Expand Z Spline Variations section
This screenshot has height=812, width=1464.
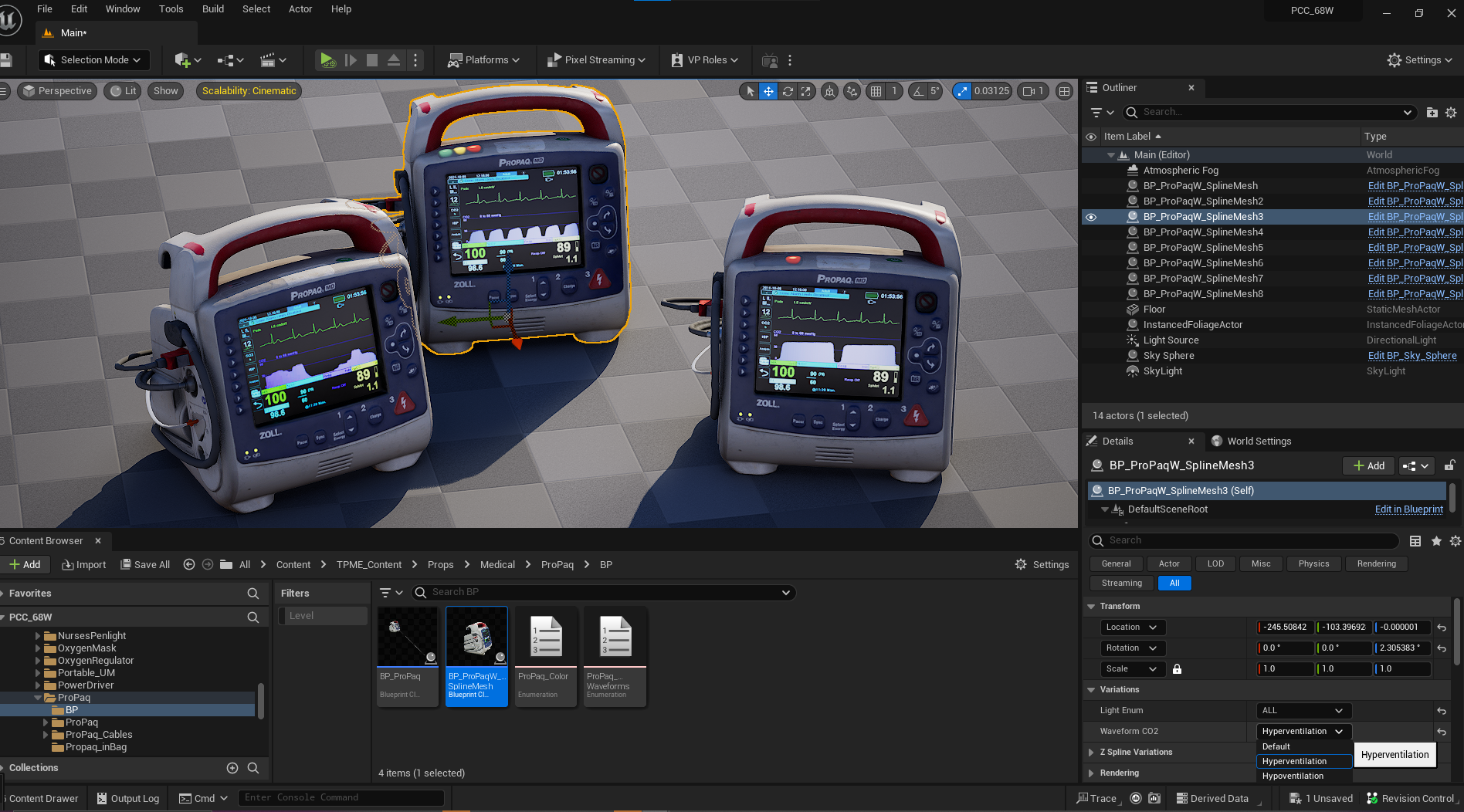(1090, 753)
